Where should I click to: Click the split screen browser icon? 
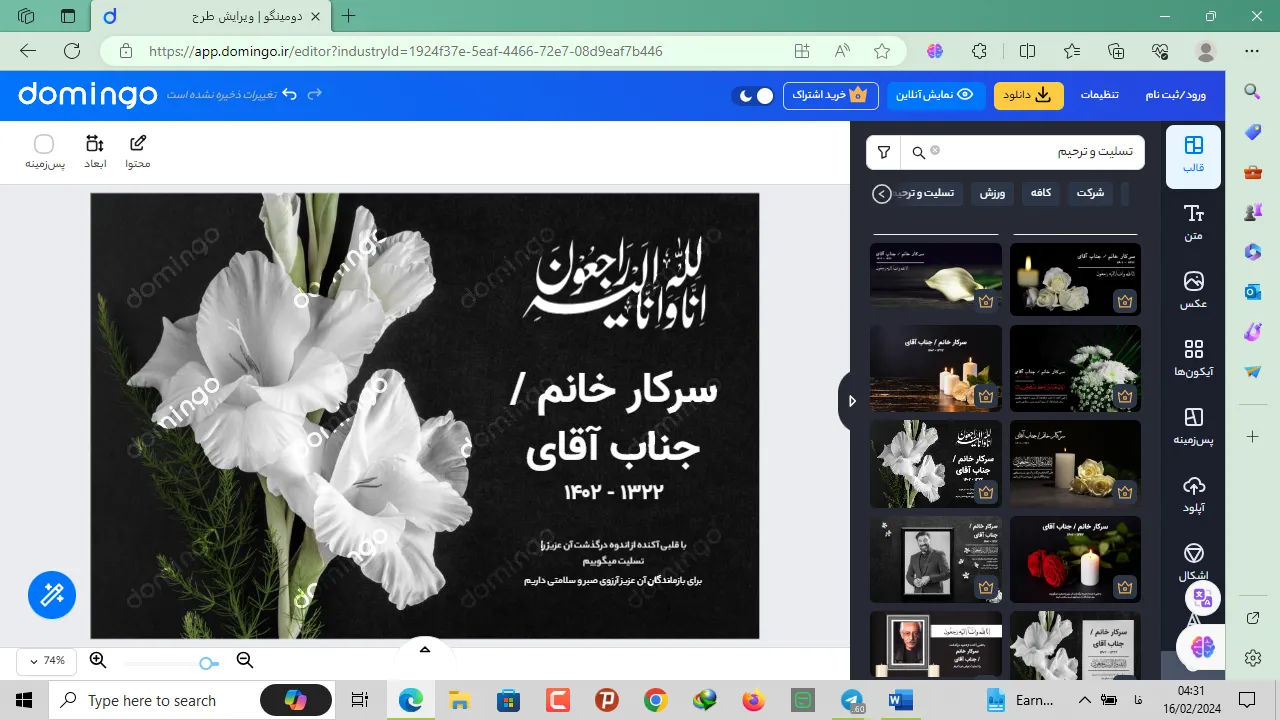[1027, 51]
